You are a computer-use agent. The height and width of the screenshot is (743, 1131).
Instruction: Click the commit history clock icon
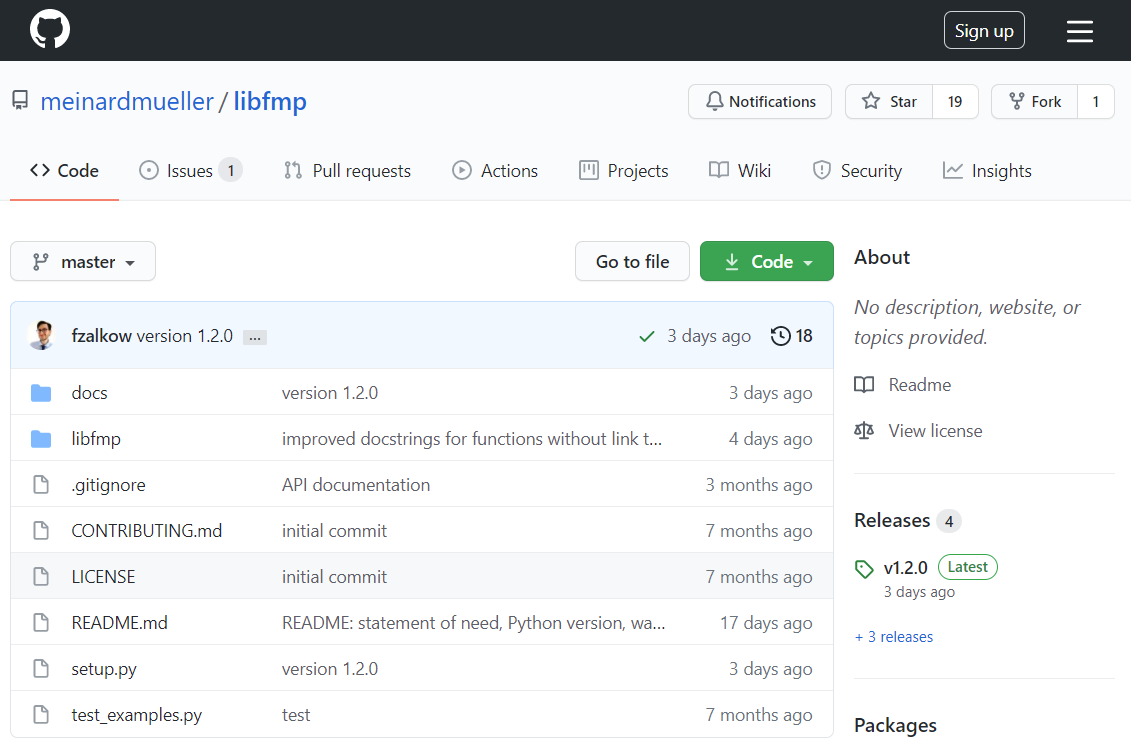781,336
